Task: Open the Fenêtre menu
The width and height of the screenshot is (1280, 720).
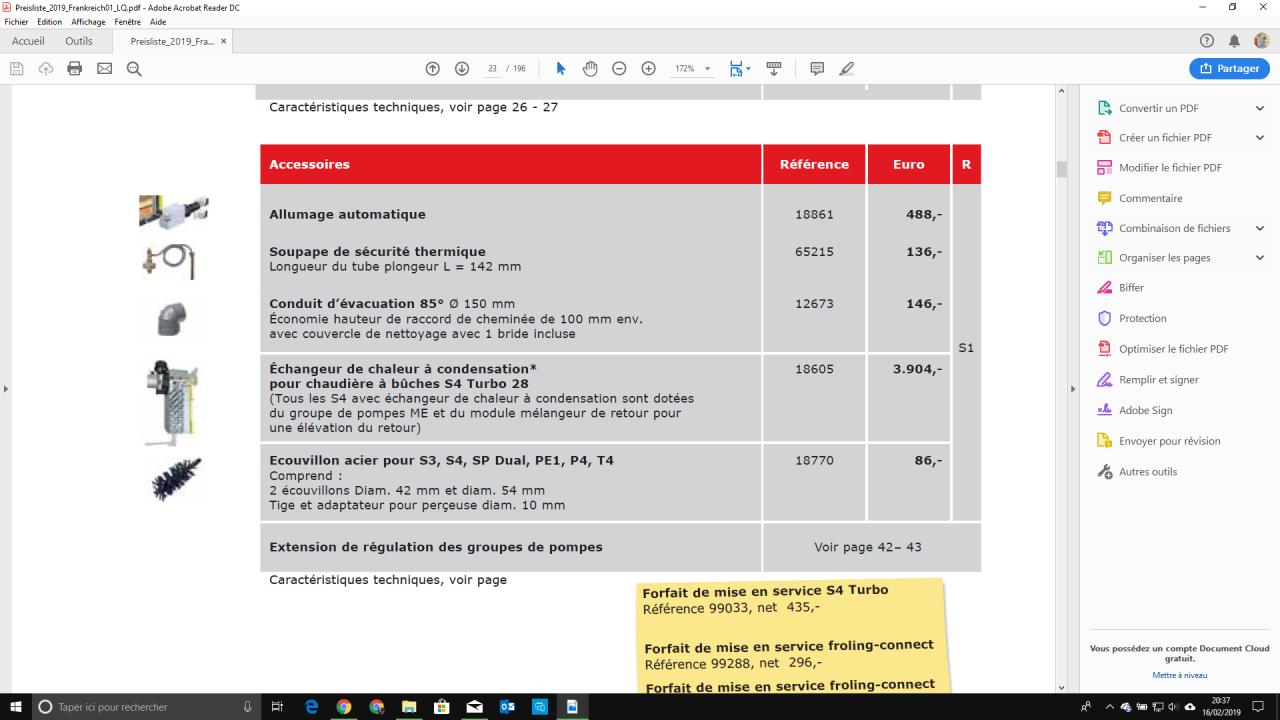Action: (128, 22)
